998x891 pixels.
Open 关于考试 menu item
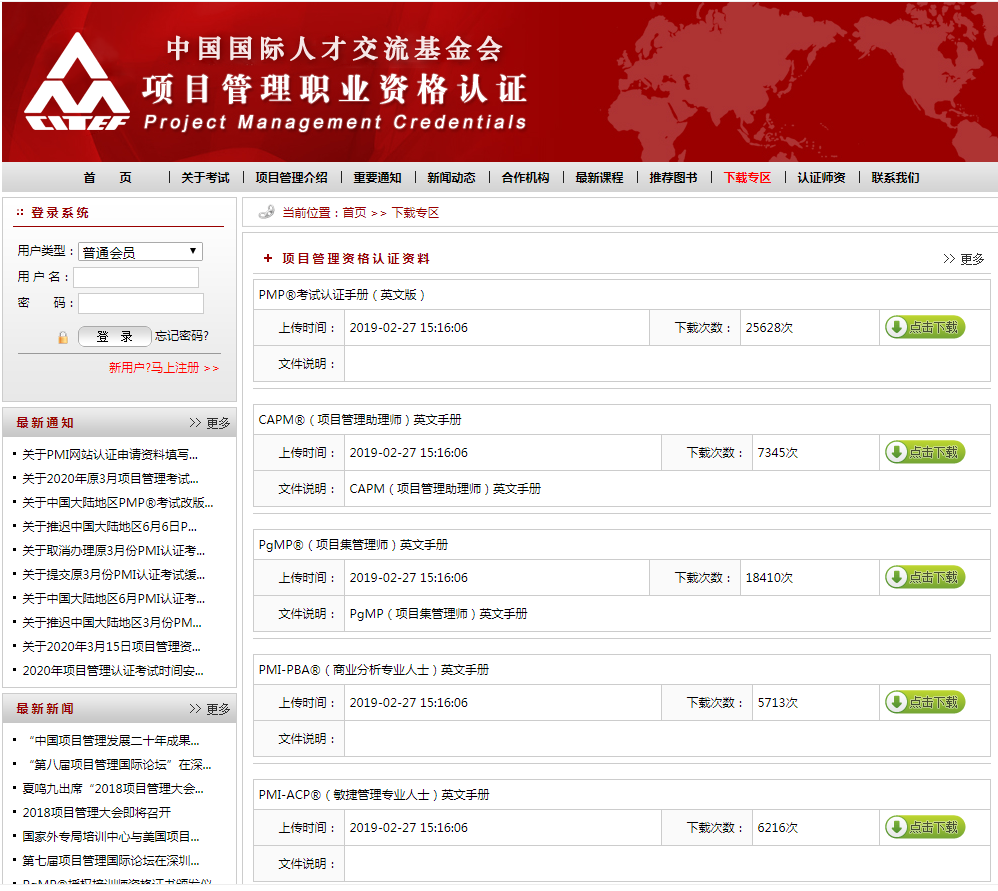coord(205,178)
